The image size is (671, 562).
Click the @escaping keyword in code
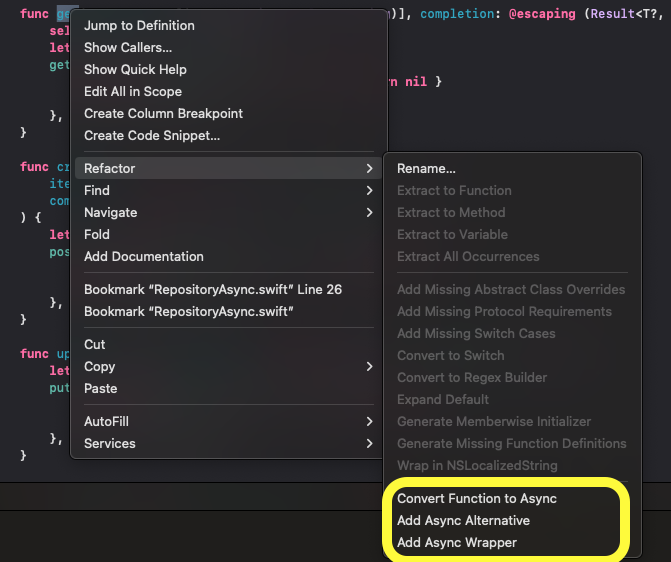[542, 14]
